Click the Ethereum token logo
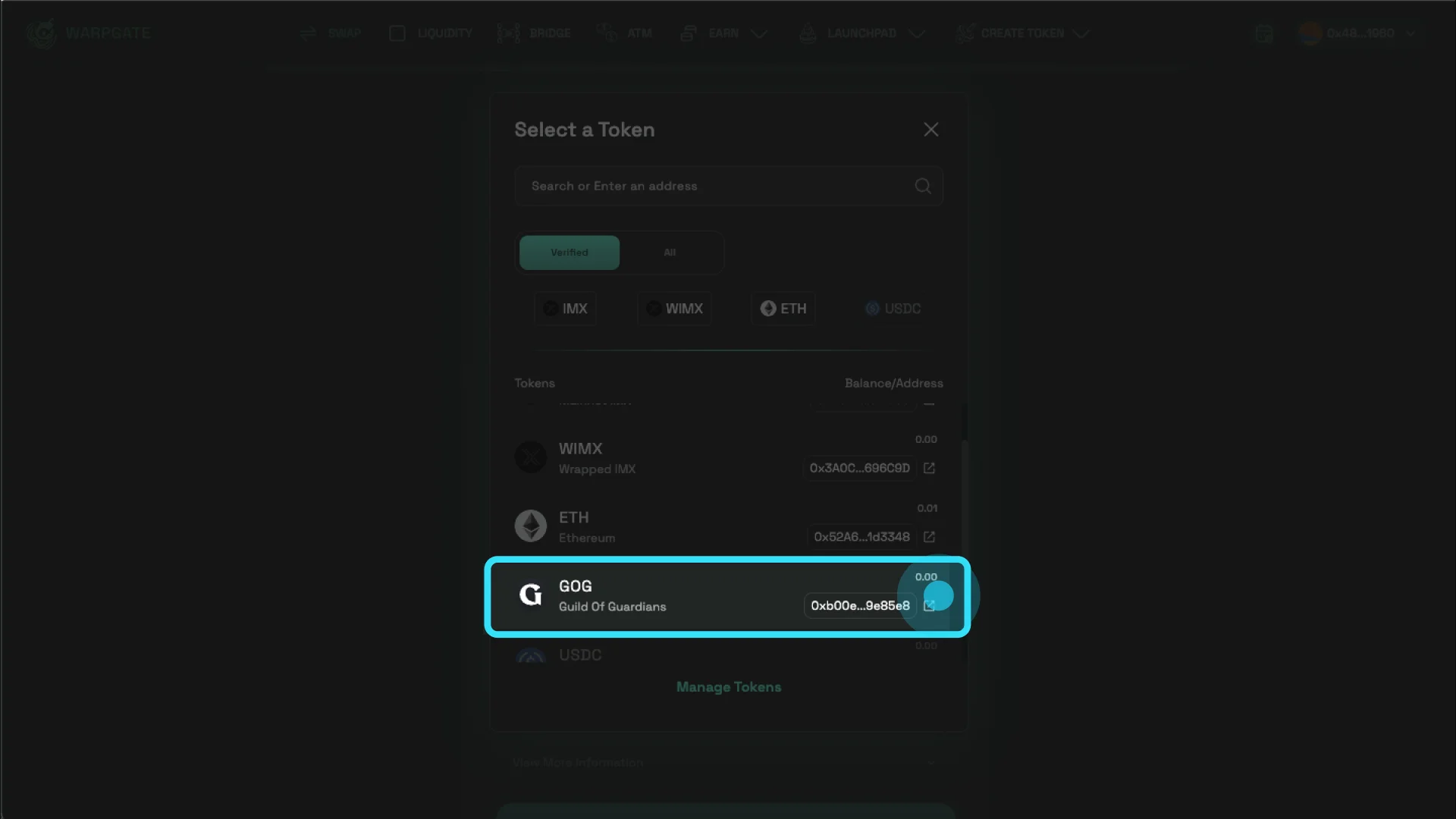The height and width of the screenshot is (819, 1456). (530, 526)
